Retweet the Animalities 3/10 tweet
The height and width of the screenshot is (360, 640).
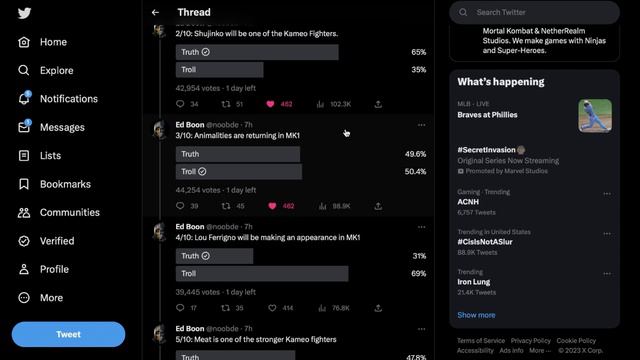226,206
